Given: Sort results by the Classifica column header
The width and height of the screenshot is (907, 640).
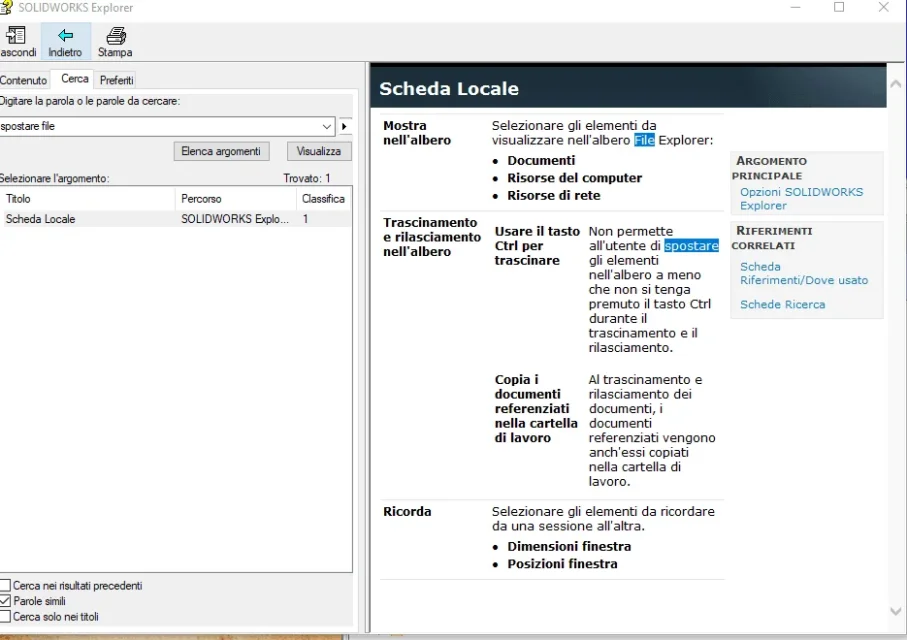Looking at the screenshot, I should 323,198.
